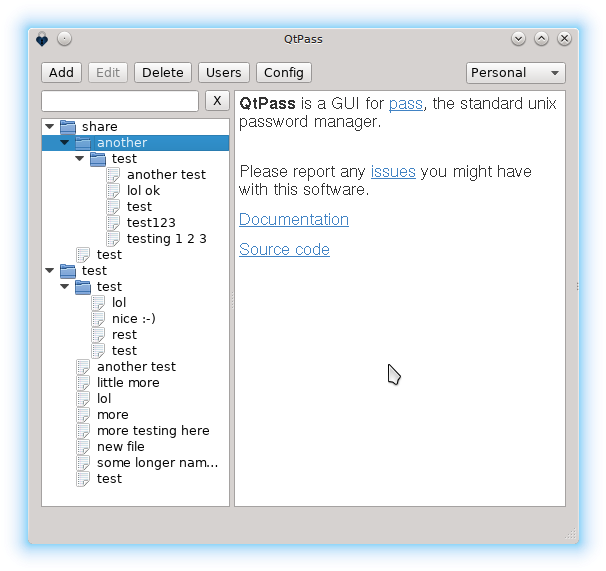Image resolution: width=606 pixels, height=571 pixels.
Task: Click file icon beside 'new file'
Action: click(x=83, y=447)
